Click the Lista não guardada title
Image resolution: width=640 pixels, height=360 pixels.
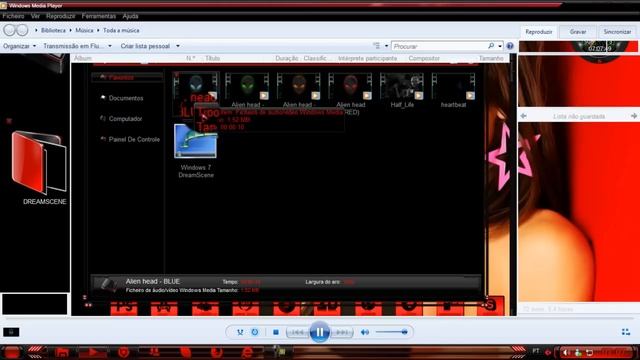579,116
